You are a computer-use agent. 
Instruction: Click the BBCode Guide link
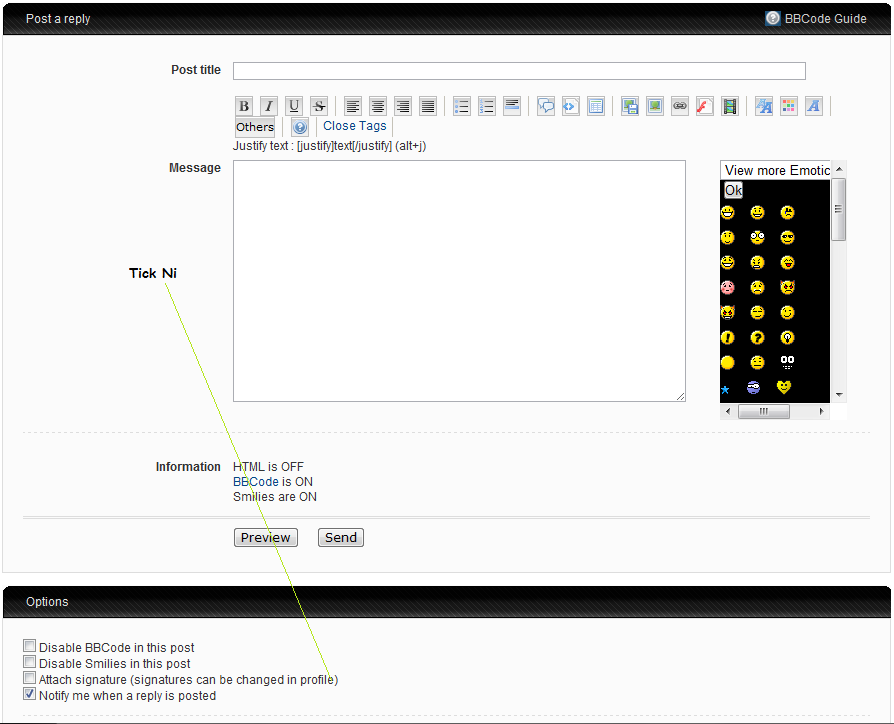pos(826,19)
